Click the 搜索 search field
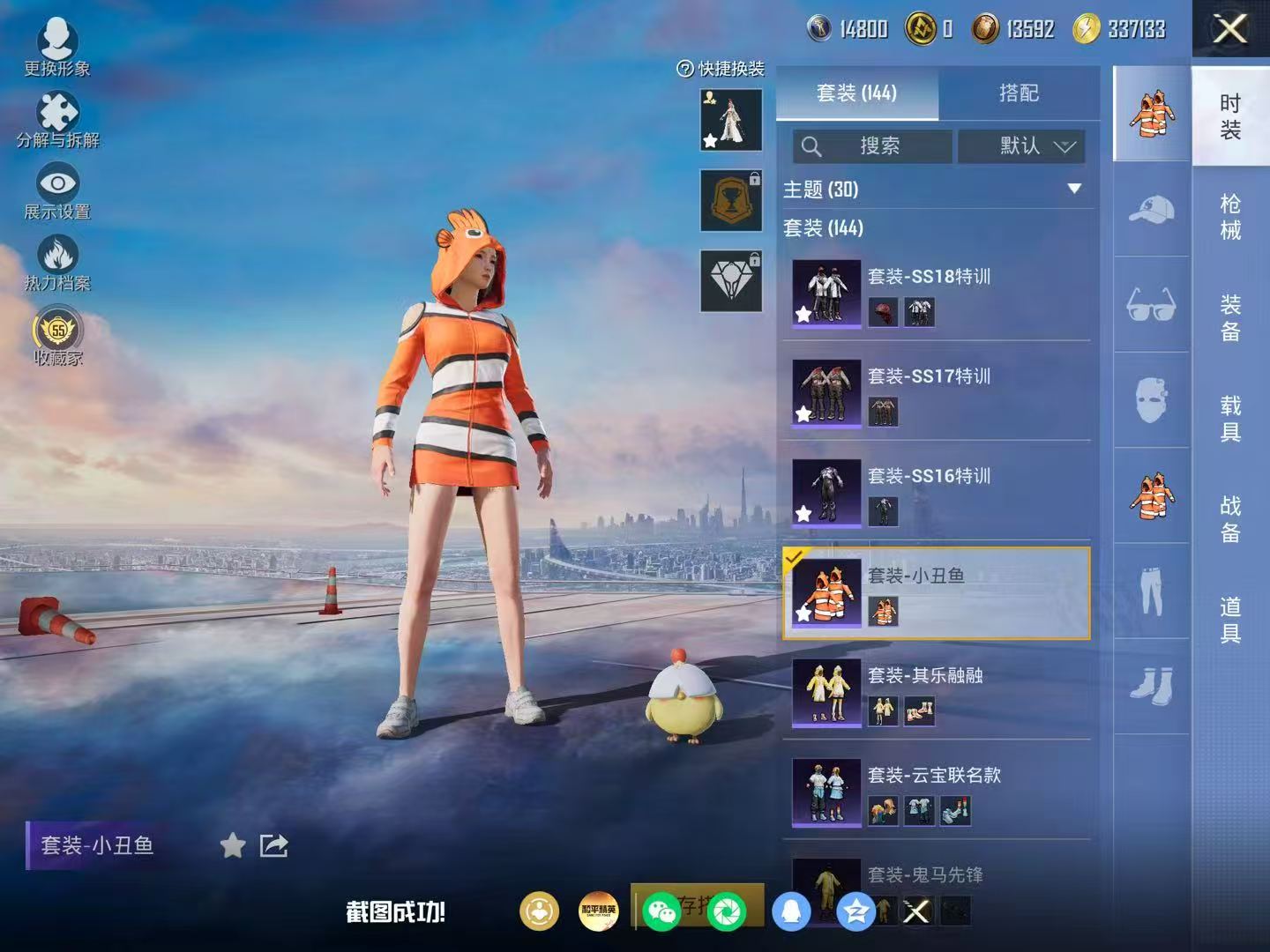Viewport: 1270px width, 952px height. tap(872, 146)
